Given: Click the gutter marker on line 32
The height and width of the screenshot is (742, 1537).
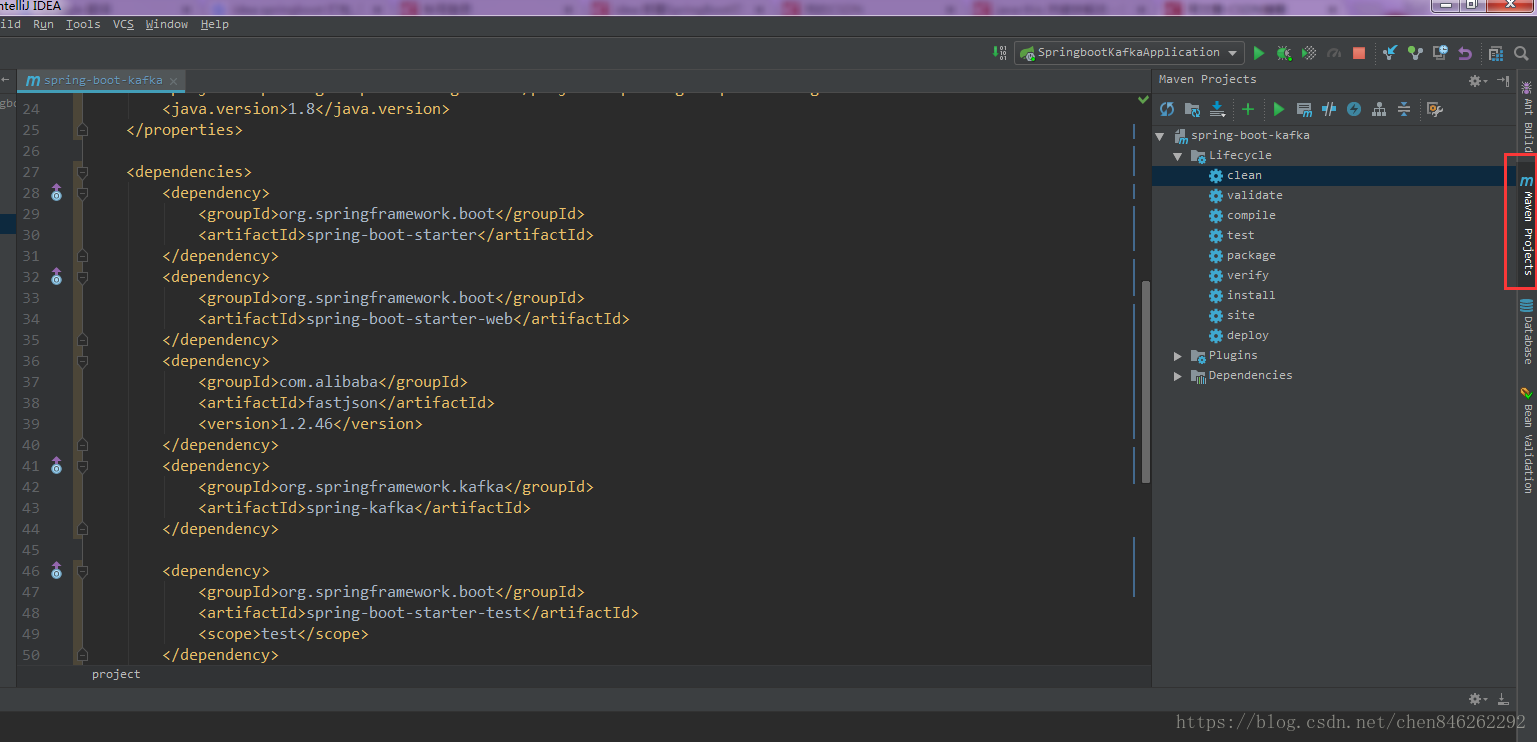Looking at the screenshot, I should (x=56, y=276).
